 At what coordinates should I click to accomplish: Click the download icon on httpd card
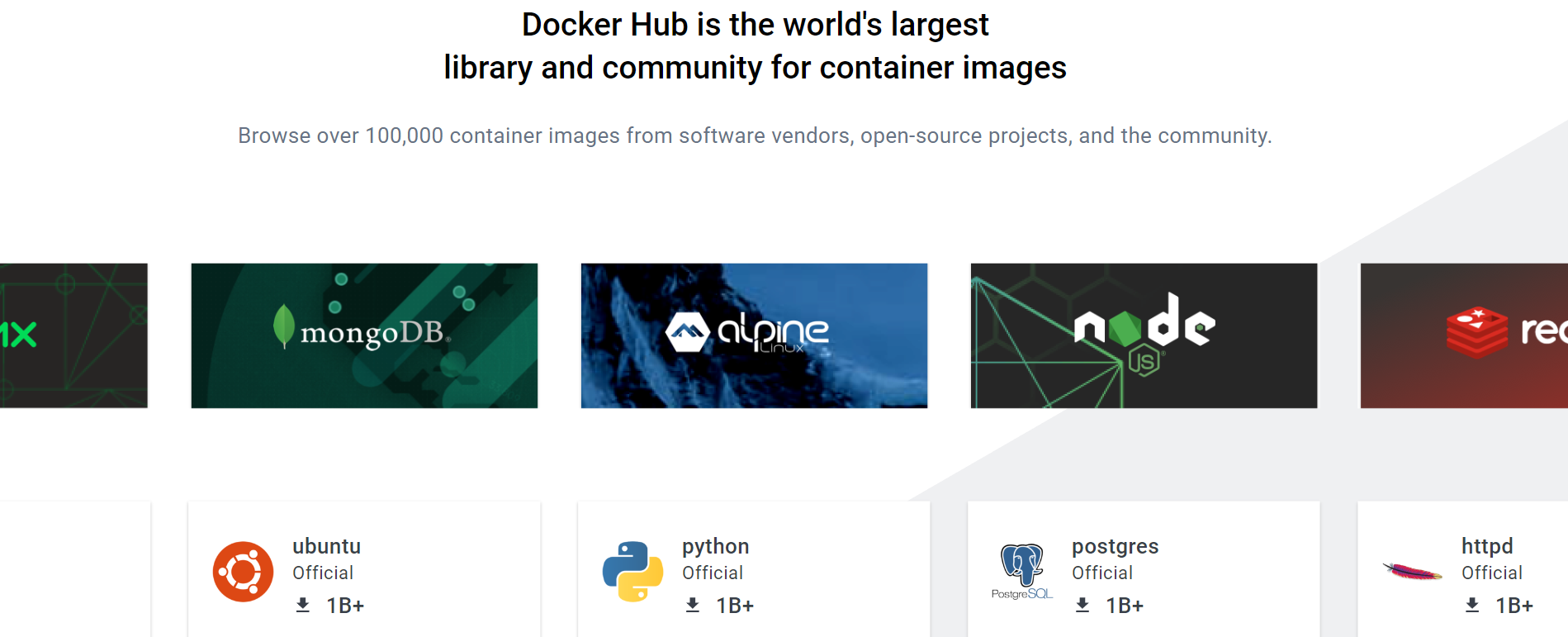[x=1472, y=606]
